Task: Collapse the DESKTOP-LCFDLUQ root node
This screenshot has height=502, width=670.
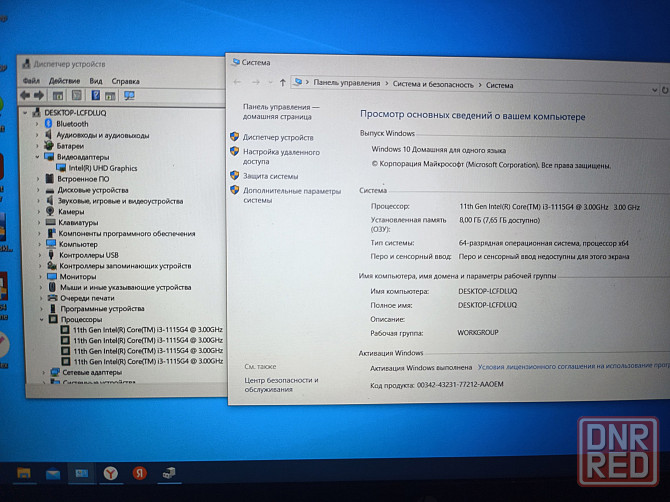Action: click(x=25, y=113)
